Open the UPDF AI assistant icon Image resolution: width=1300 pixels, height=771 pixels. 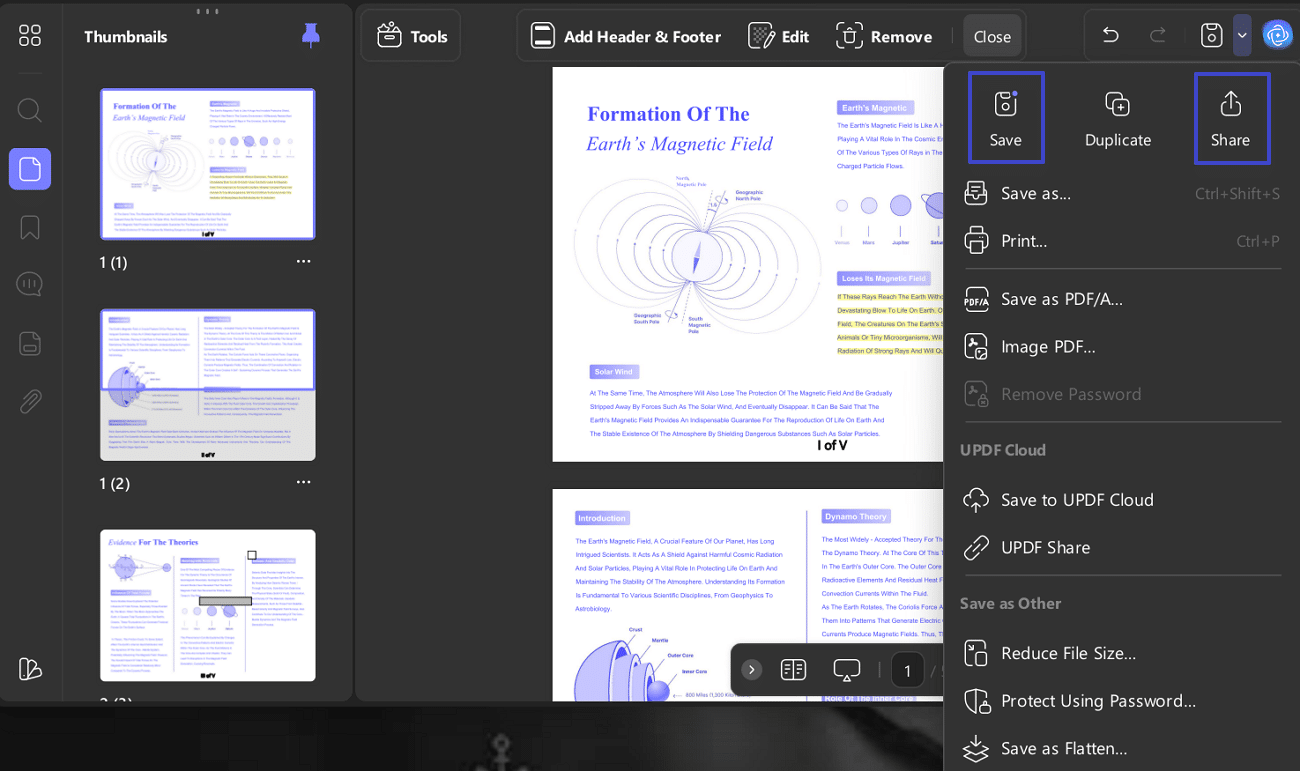coord(1277,35)
